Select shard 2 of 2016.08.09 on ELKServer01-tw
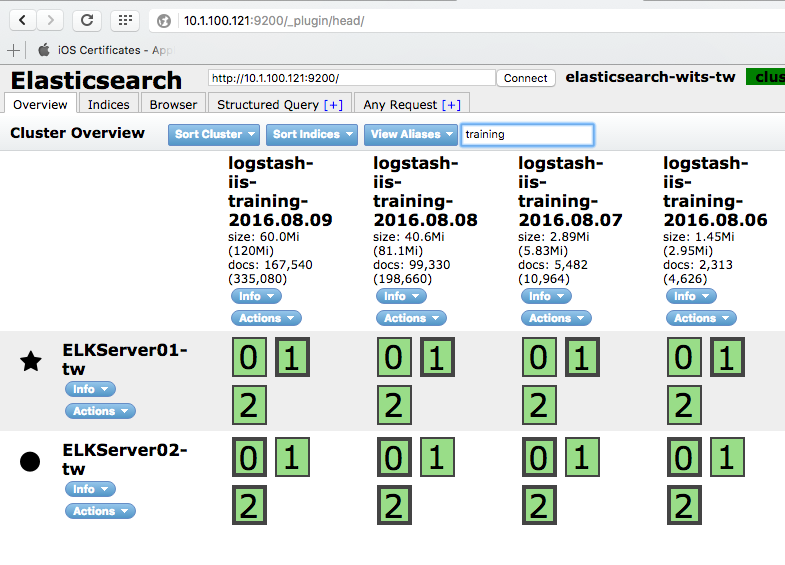Screen dimensions: 785x565 tap(249, 405)
